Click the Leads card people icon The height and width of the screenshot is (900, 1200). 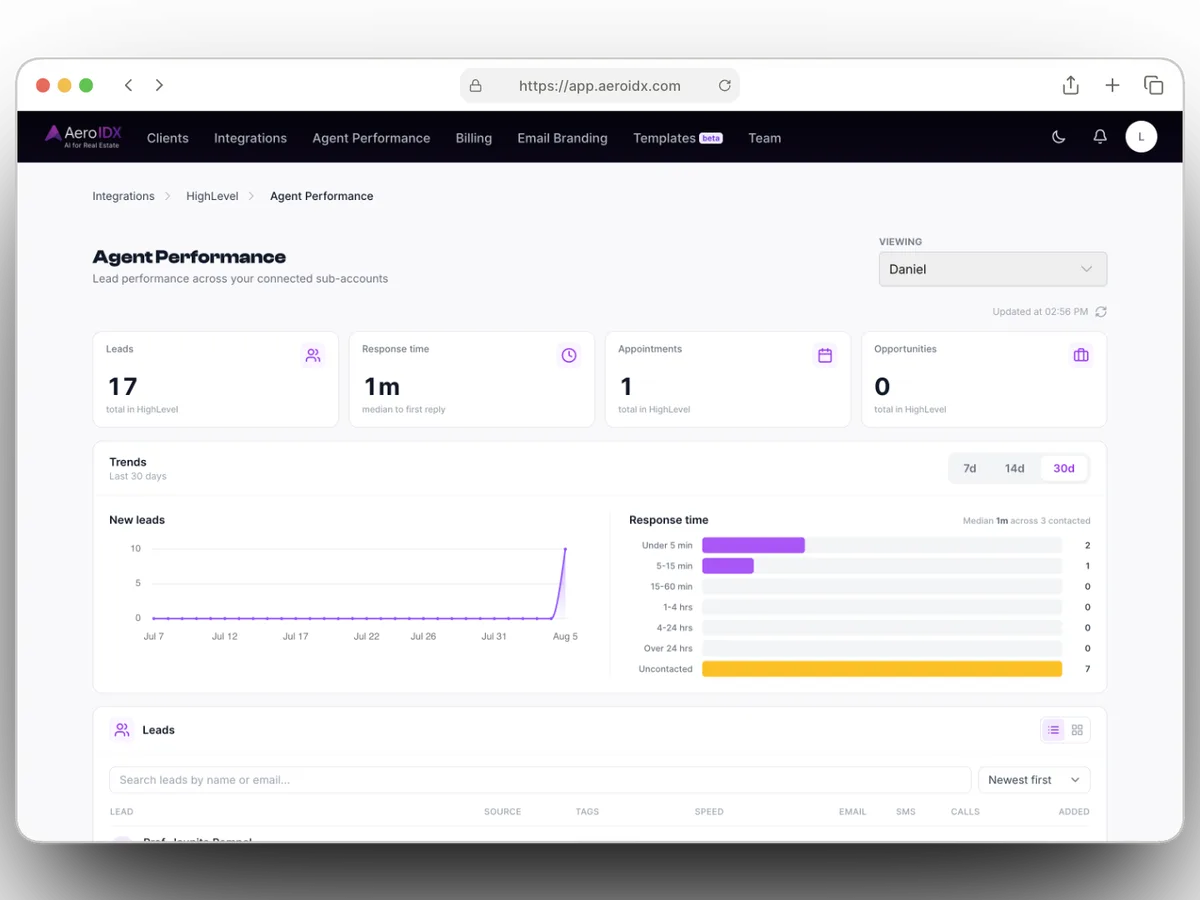coord(313,355)
